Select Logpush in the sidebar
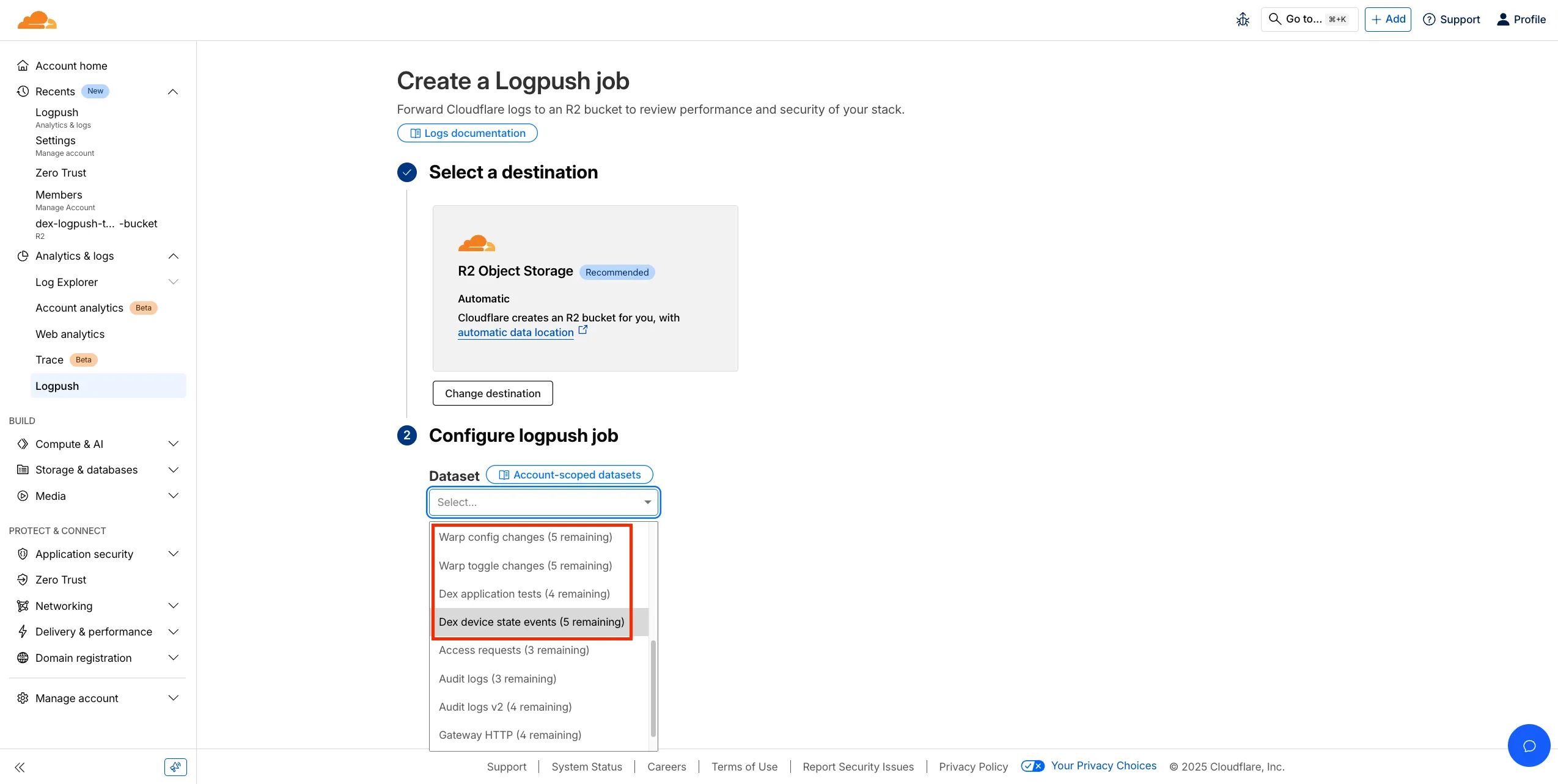This screenshot has width=1558, height=784. (57, 386)
